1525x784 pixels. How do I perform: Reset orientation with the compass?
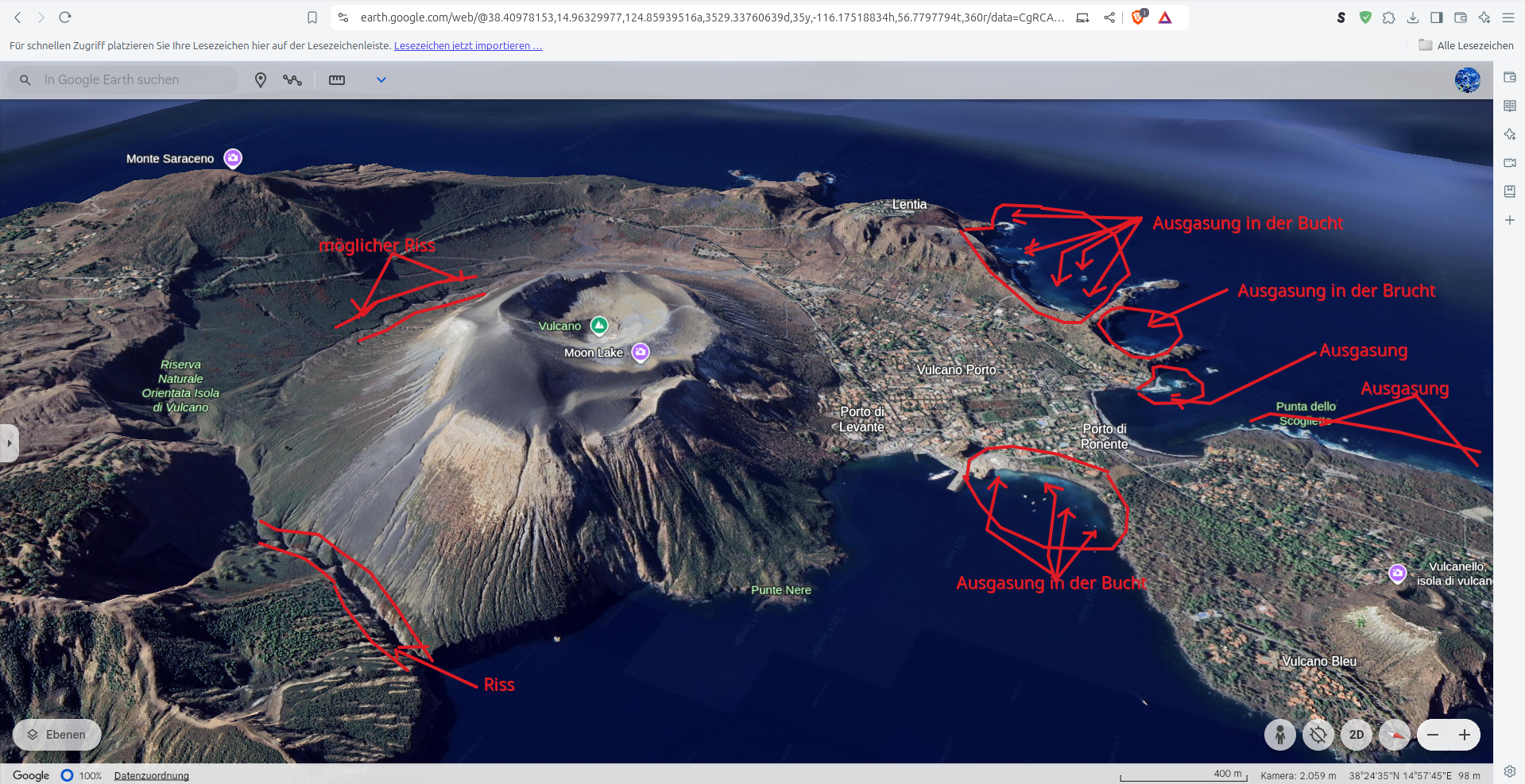tap(1395, 735)
